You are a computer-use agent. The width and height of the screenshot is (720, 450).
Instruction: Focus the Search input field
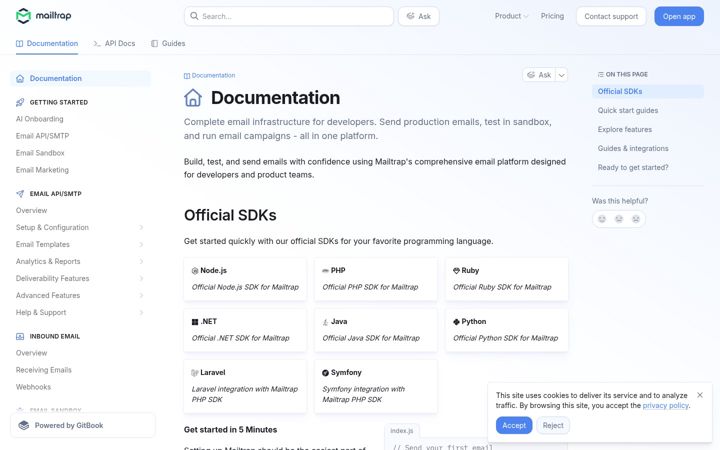tap(289, 16)
